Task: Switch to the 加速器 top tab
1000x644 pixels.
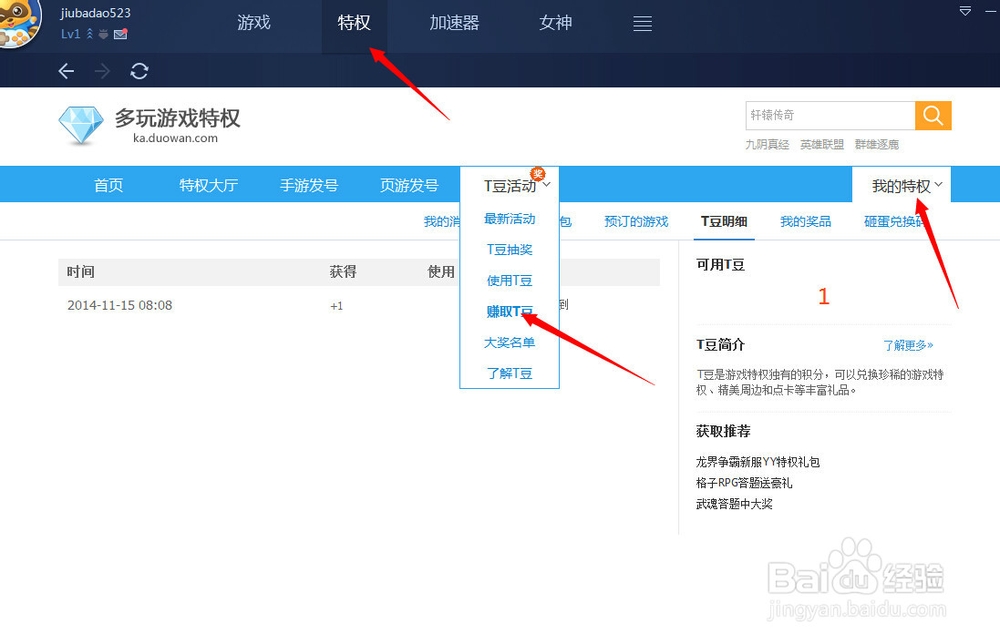Action: click(454, 23)
